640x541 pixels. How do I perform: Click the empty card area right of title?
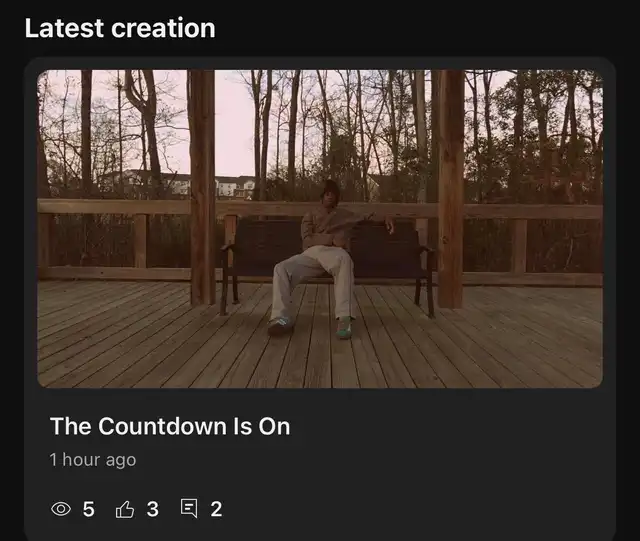(447, 426)
